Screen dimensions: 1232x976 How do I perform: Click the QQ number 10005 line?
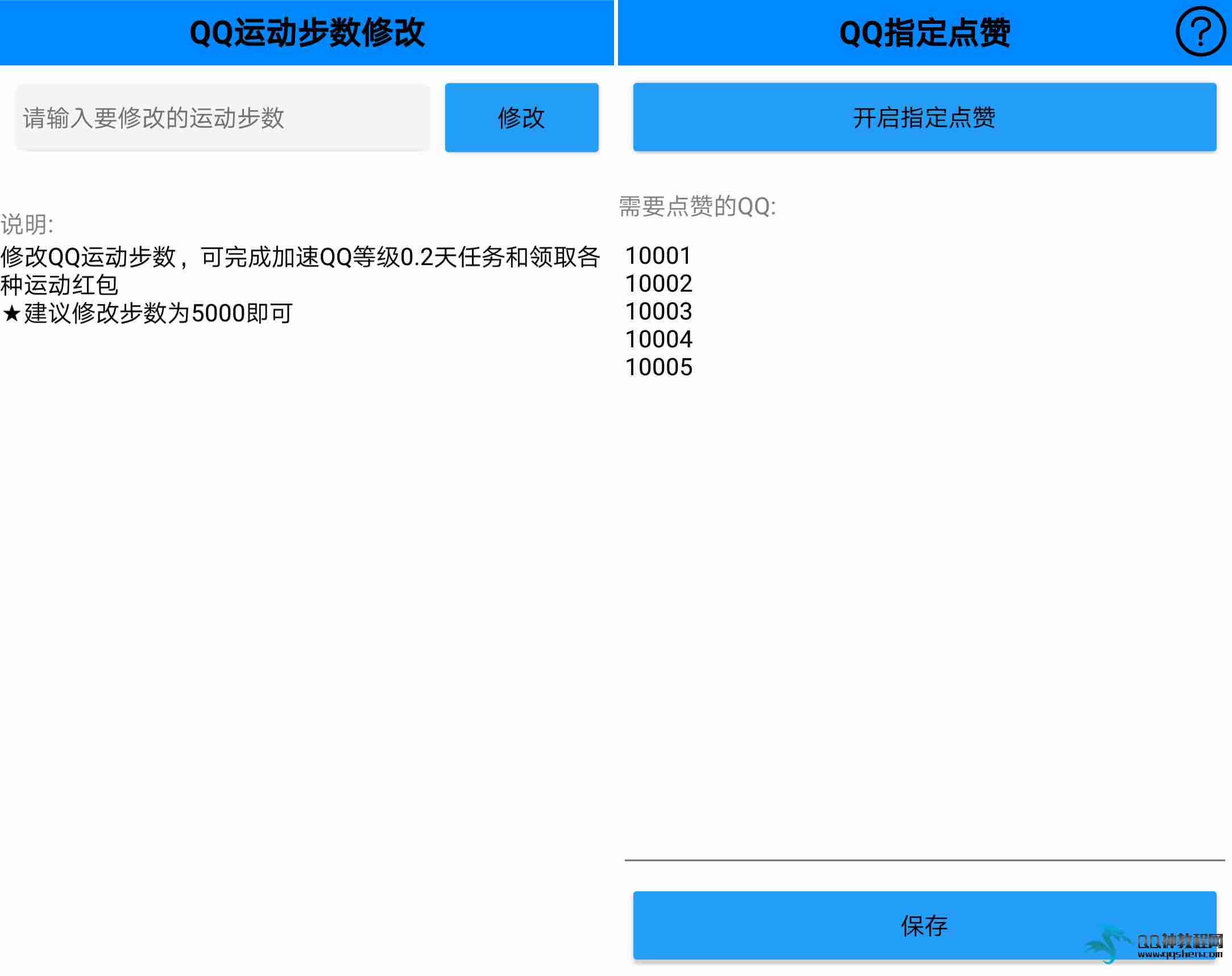click(x=658, y=367)
